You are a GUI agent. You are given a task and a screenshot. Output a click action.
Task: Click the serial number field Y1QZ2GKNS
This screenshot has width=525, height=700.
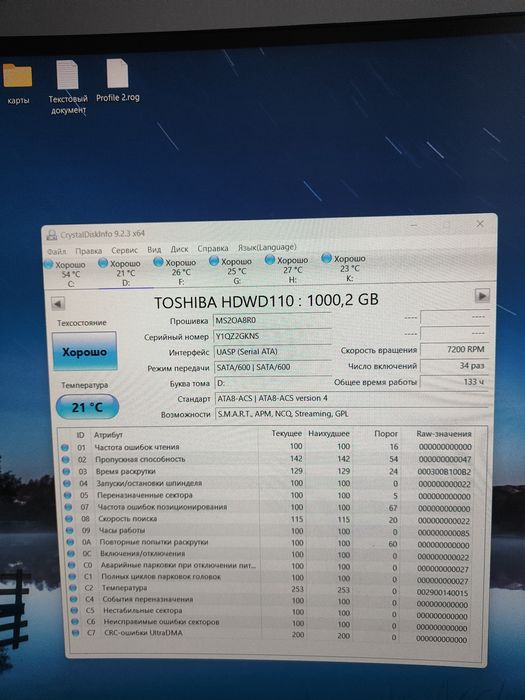tap(272, 336)
